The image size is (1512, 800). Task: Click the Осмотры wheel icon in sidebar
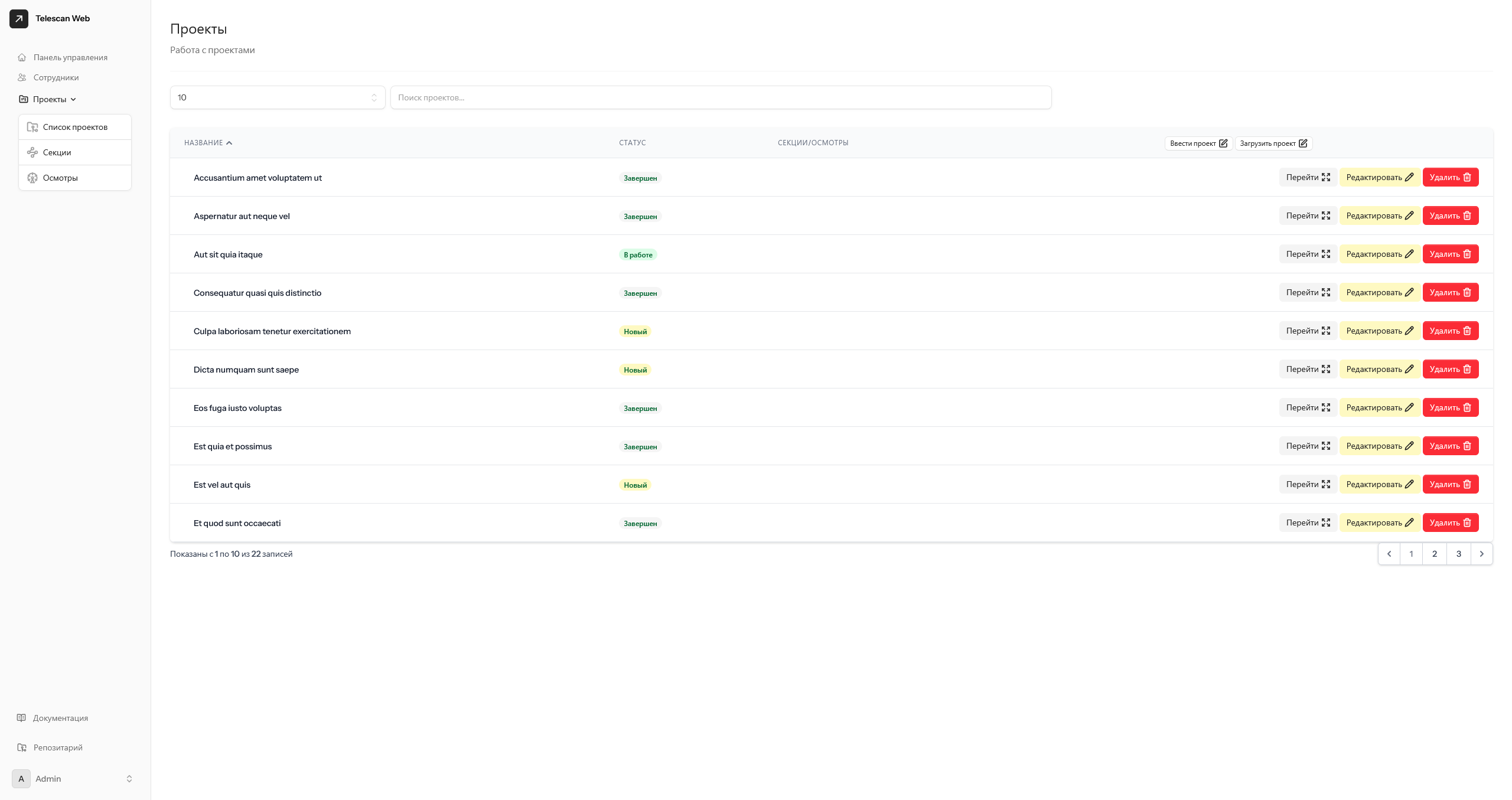[x=32, y=178]
